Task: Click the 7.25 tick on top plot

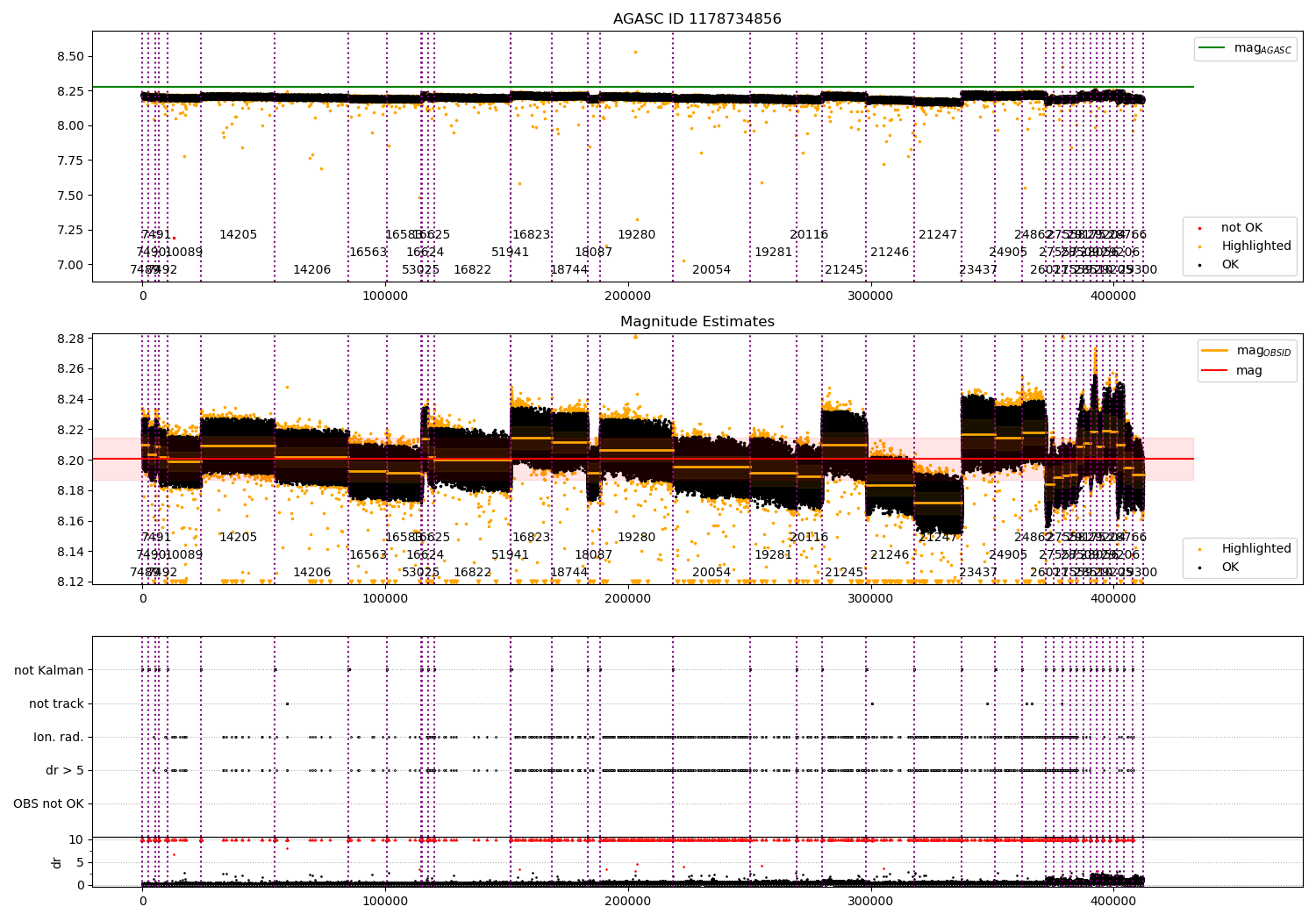Action: [70, 230]
